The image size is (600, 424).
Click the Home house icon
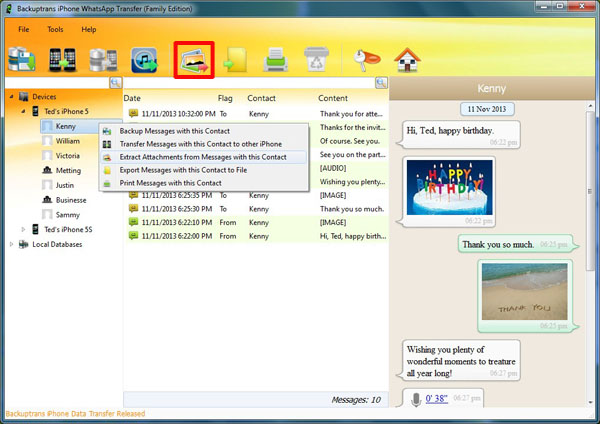(x=408, y=60)
